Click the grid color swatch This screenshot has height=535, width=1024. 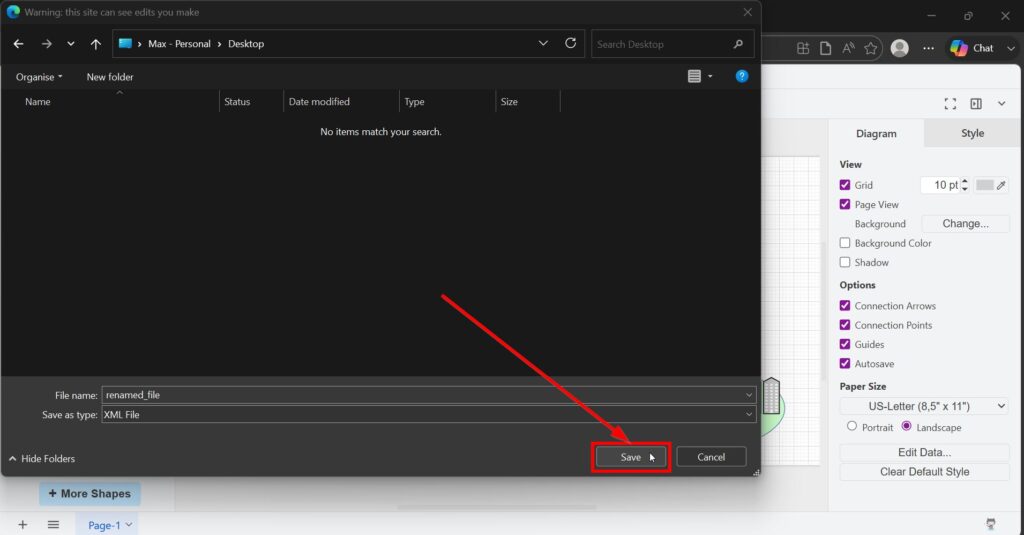pos(985,185)
